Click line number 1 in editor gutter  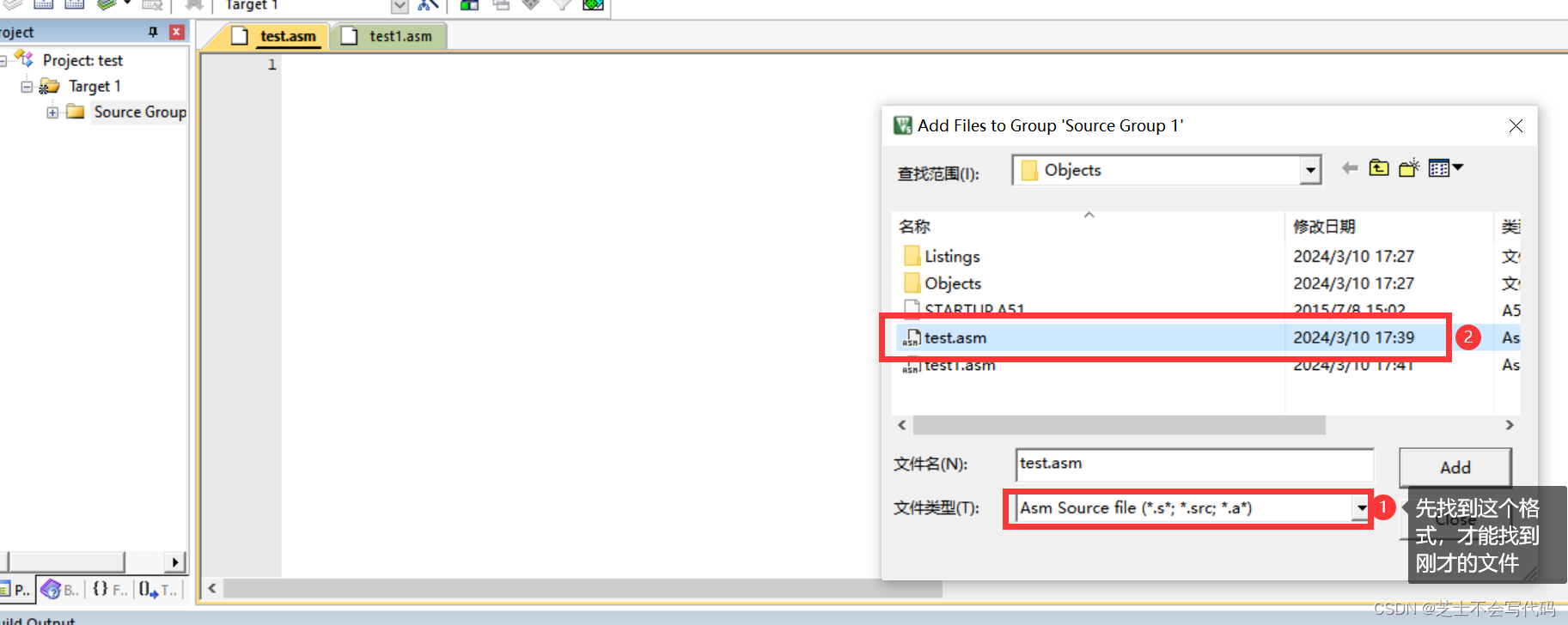(x=272, y=64)
